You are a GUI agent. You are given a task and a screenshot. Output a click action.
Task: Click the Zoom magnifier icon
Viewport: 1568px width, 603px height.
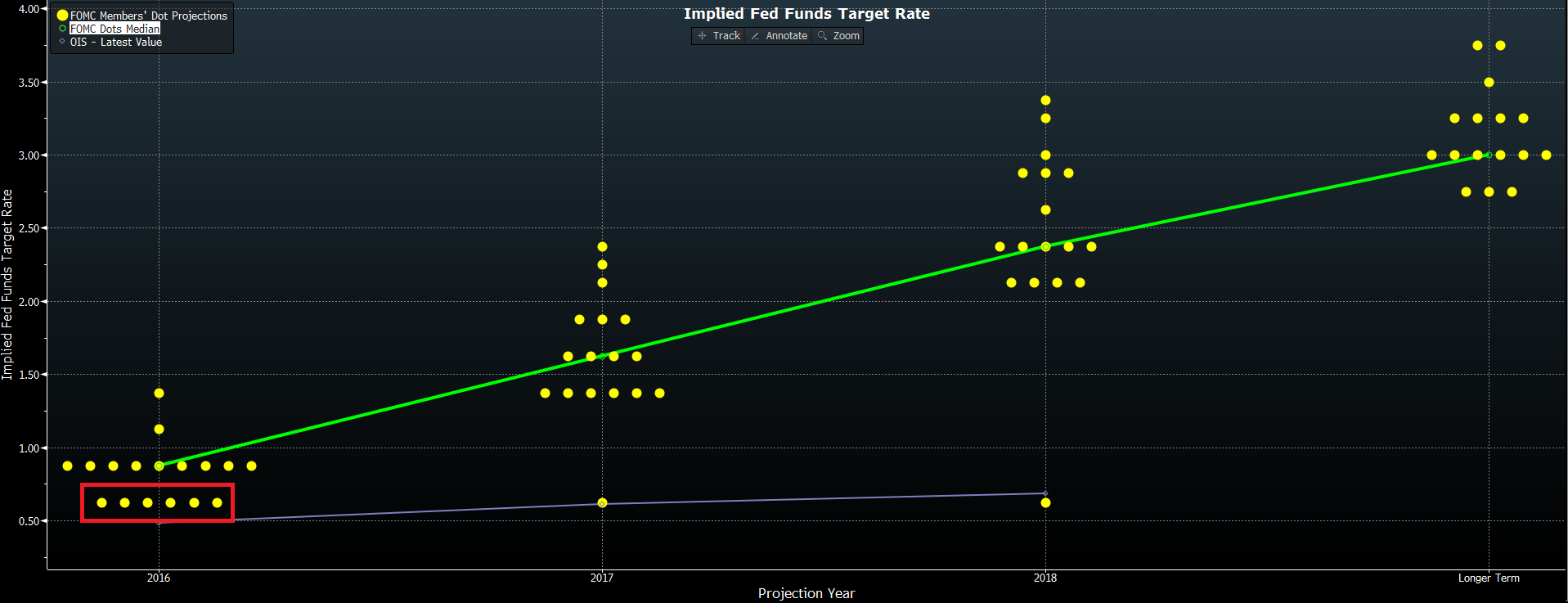click(x=822, y=36)
